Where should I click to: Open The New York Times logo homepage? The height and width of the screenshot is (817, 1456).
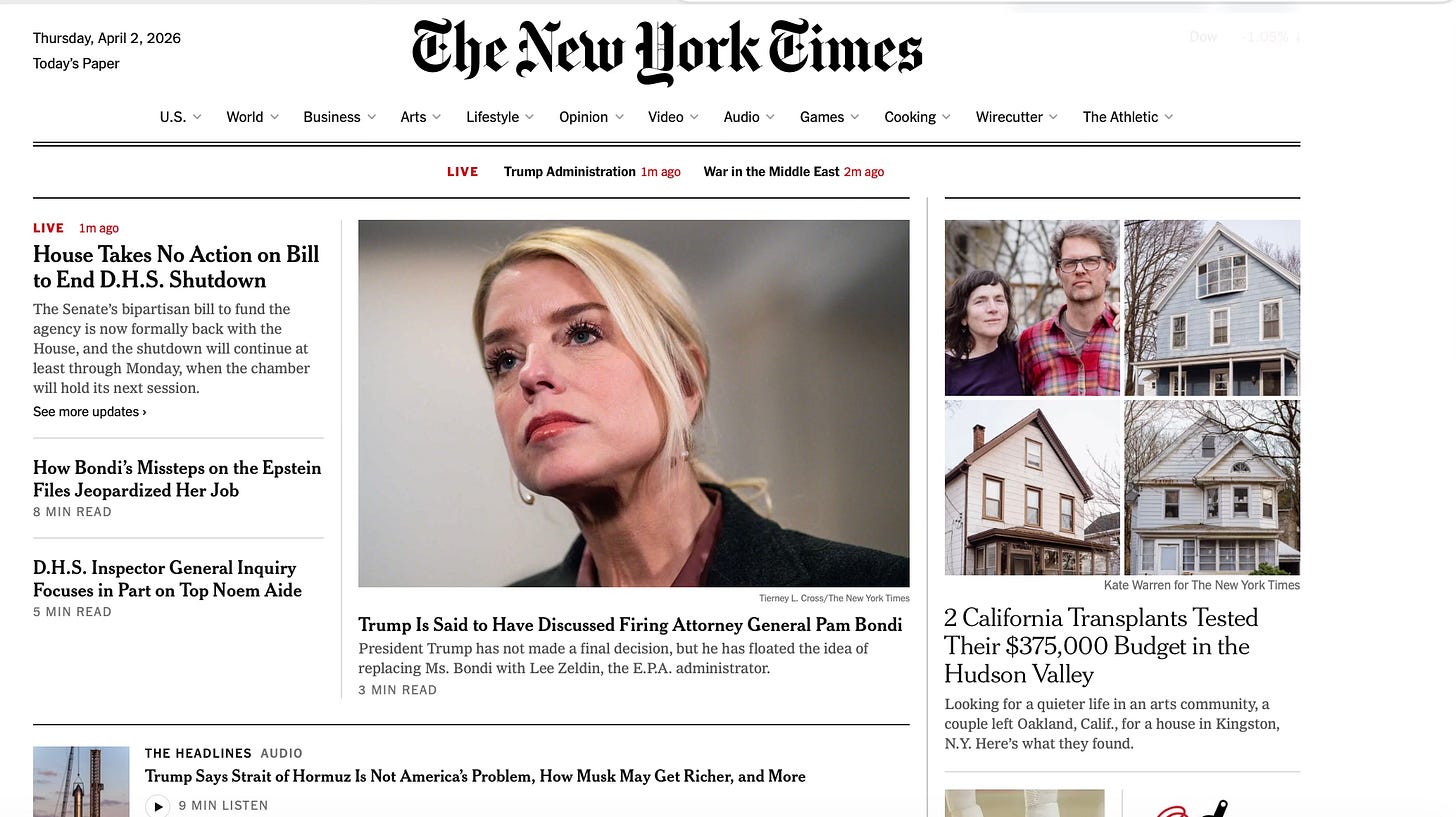click(x=667, y=51)
